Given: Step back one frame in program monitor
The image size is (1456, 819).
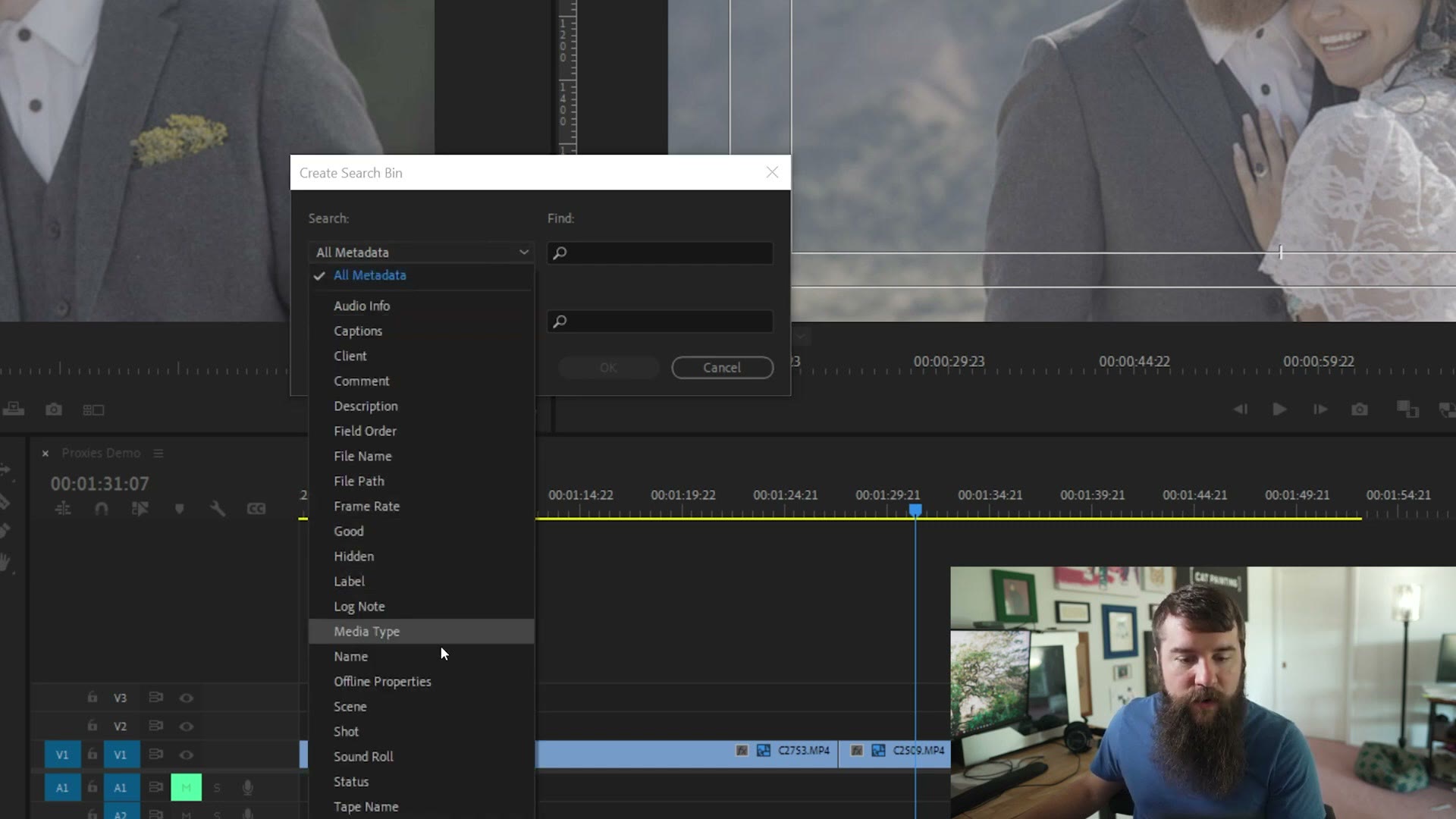Looking at the screenshot, I should click(x=1240, y=409).
